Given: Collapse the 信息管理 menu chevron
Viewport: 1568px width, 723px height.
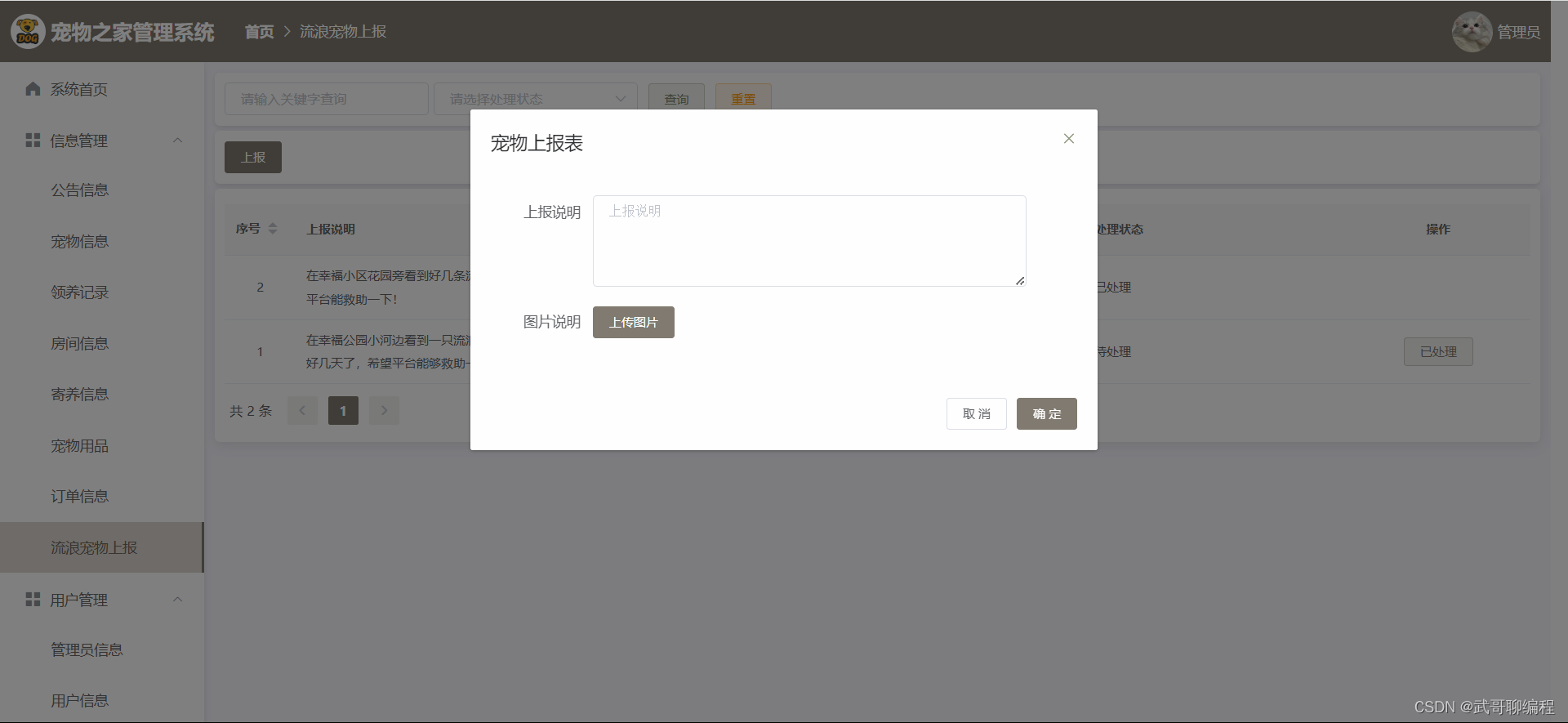Looking at the screenshot, I should point(177,141).
